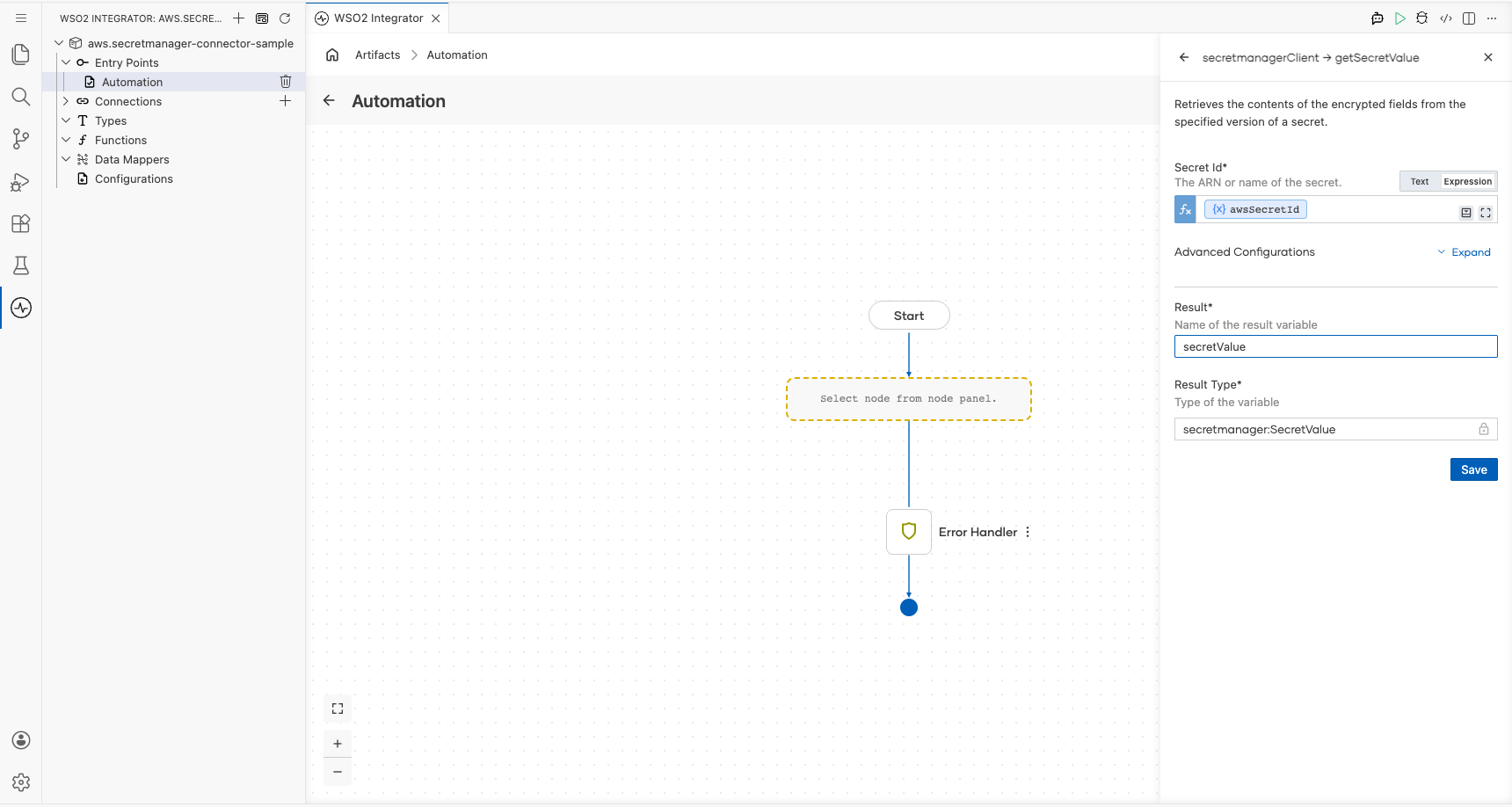
Task: Open the Source Control view
Action: (21, 139)
